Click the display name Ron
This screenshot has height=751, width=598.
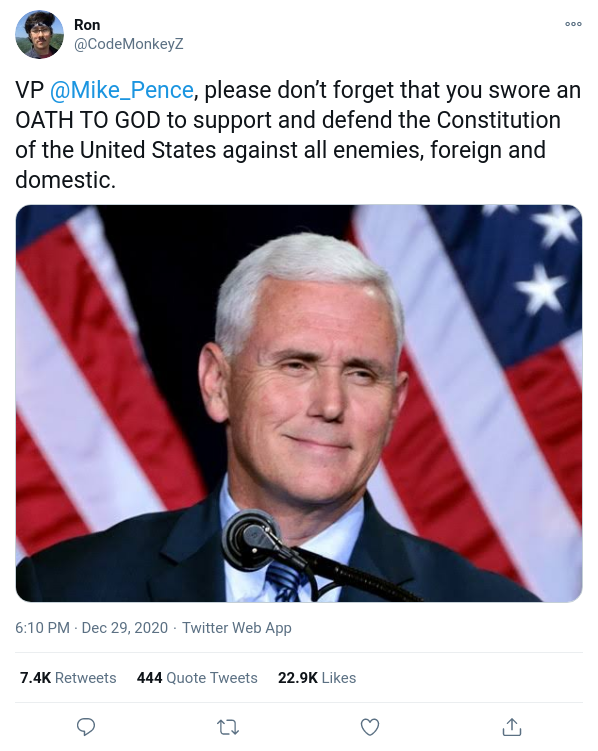[87, 24]
